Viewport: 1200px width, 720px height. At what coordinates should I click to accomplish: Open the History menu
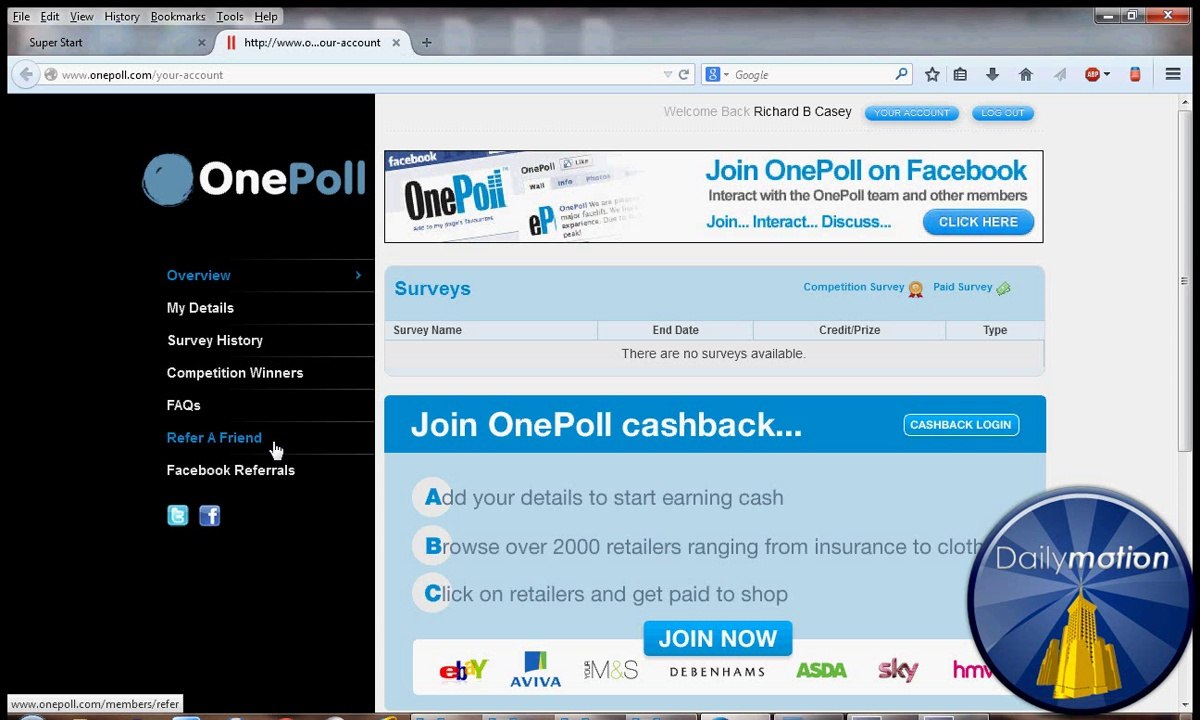click(122, 16)
